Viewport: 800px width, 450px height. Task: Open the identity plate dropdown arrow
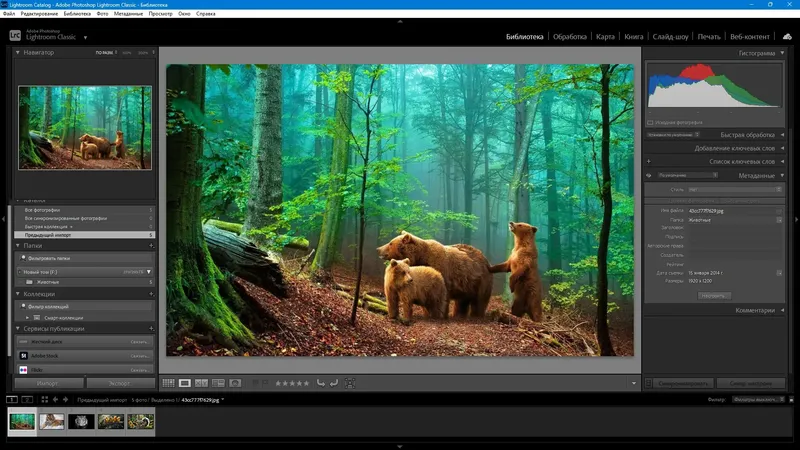[x=85, y=37]
